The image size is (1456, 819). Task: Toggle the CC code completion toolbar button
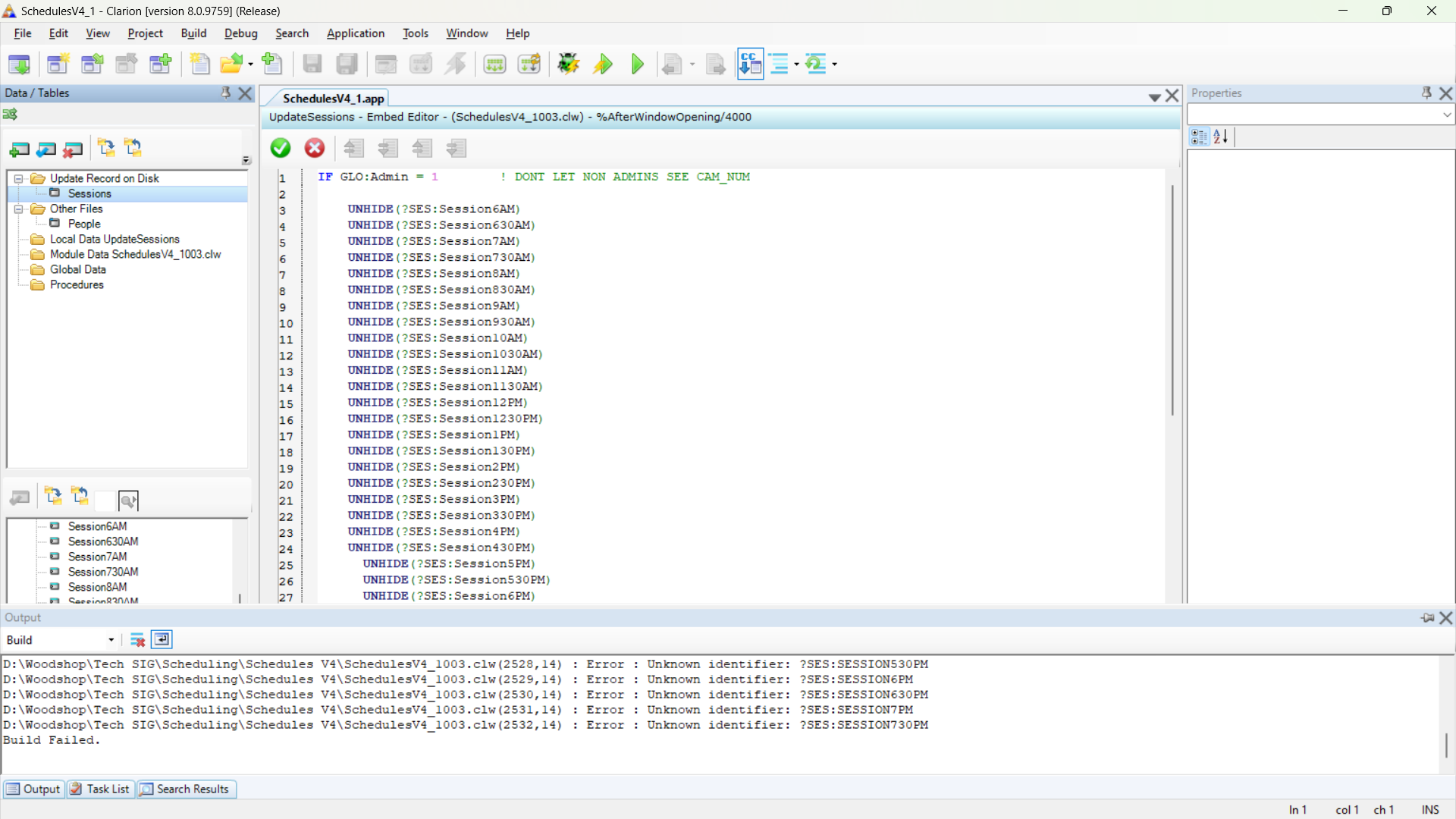750,64
